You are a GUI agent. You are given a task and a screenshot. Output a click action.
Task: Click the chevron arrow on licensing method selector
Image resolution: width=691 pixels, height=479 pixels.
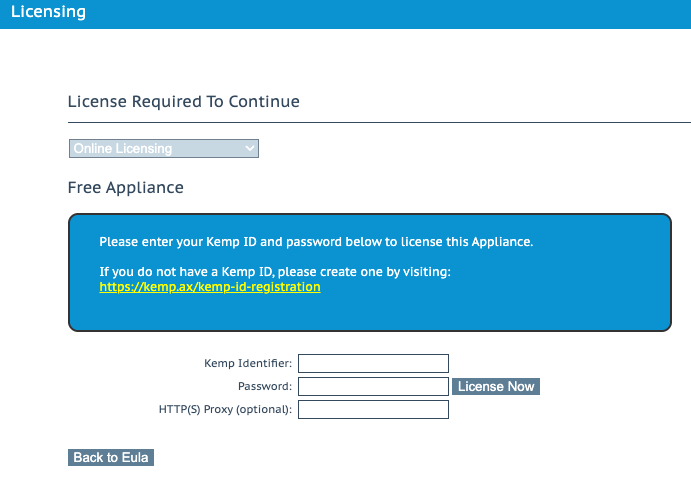[x=249, y=149]
